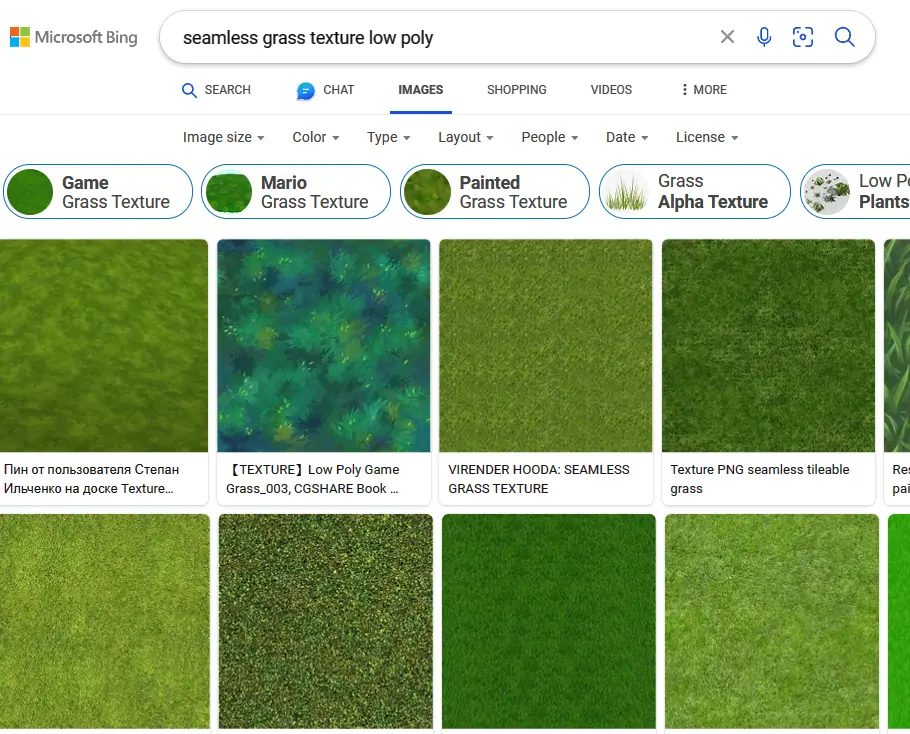Viewport: 910px width, 734px height.
Task: Switch to the SHOPPING tab
Action: pyautogui.click(x=516, y=90)
